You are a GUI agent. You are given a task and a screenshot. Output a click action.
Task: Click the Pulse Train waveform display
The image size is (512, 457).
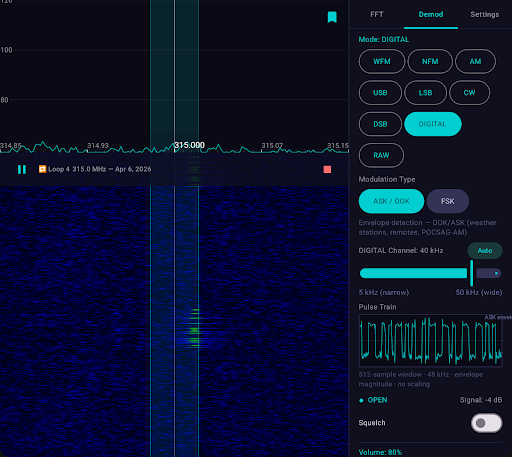[431, 340]
